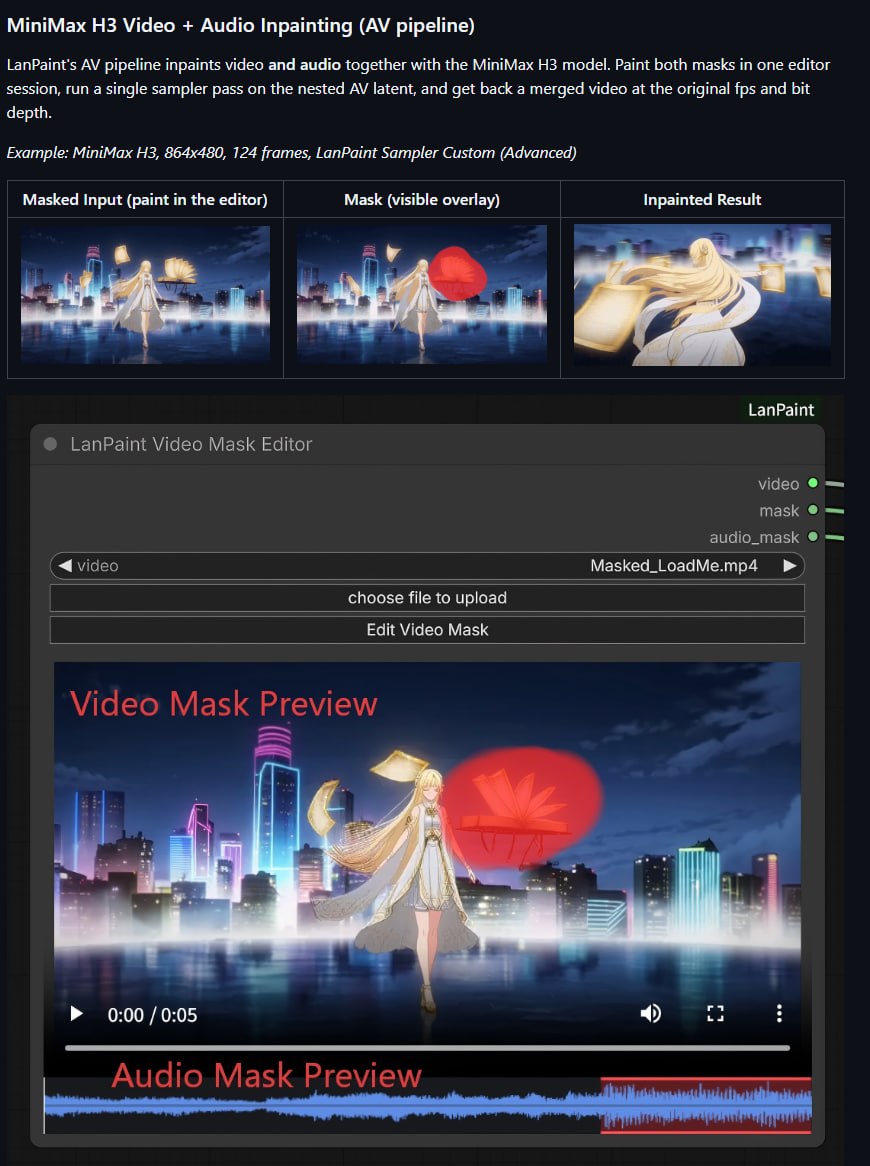Click the video output socket
The height and width of the screenshot is (1166, 870).
point(813,483)
